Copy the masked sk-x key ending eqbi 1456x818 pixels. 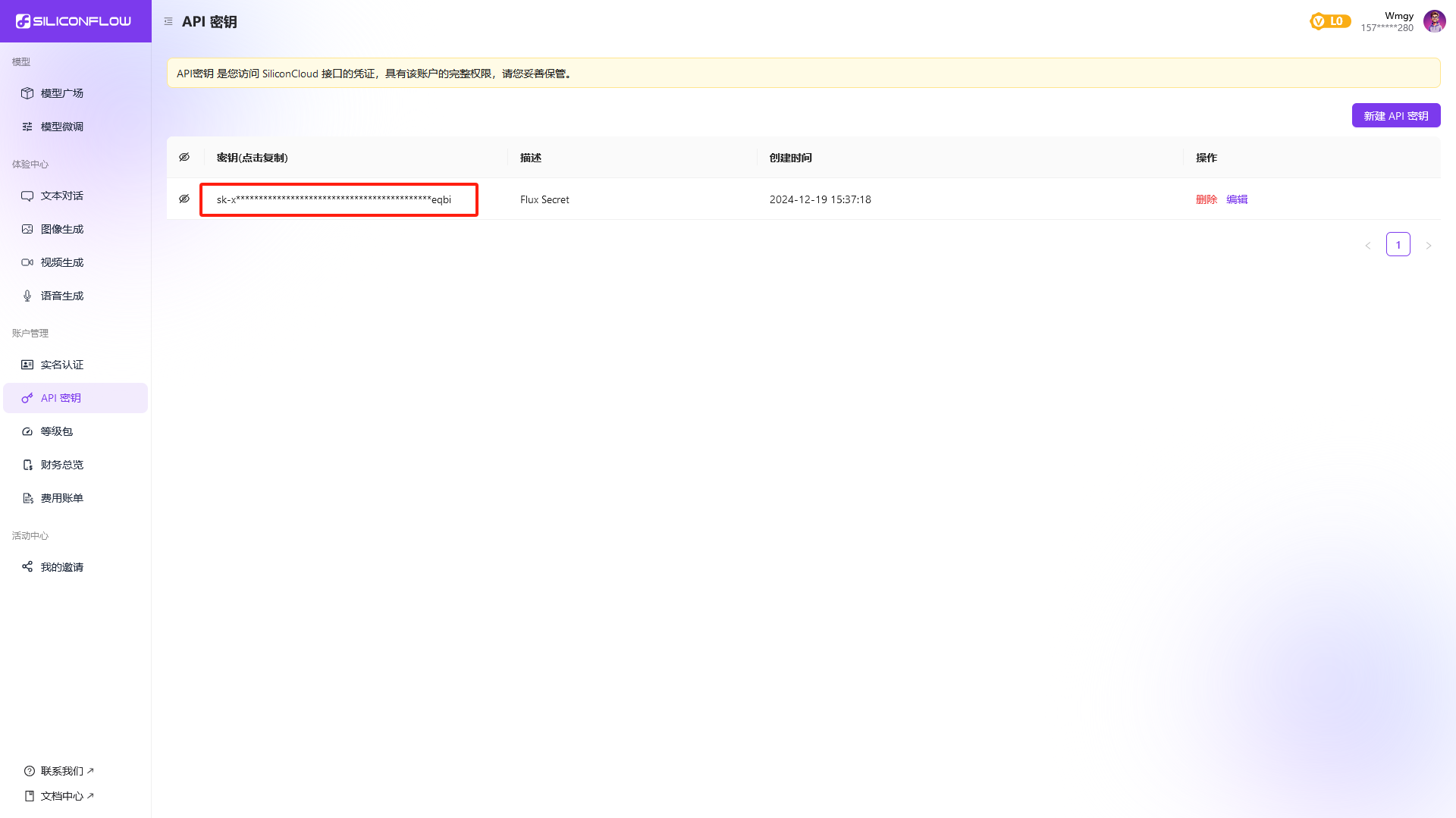[334, 199]
